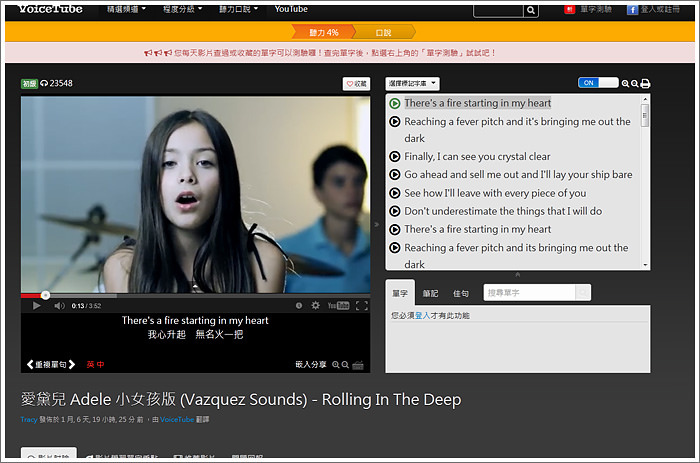Open vocabulary quiz red icon
This screenshot has height=463, width=700.
[569, 9]
